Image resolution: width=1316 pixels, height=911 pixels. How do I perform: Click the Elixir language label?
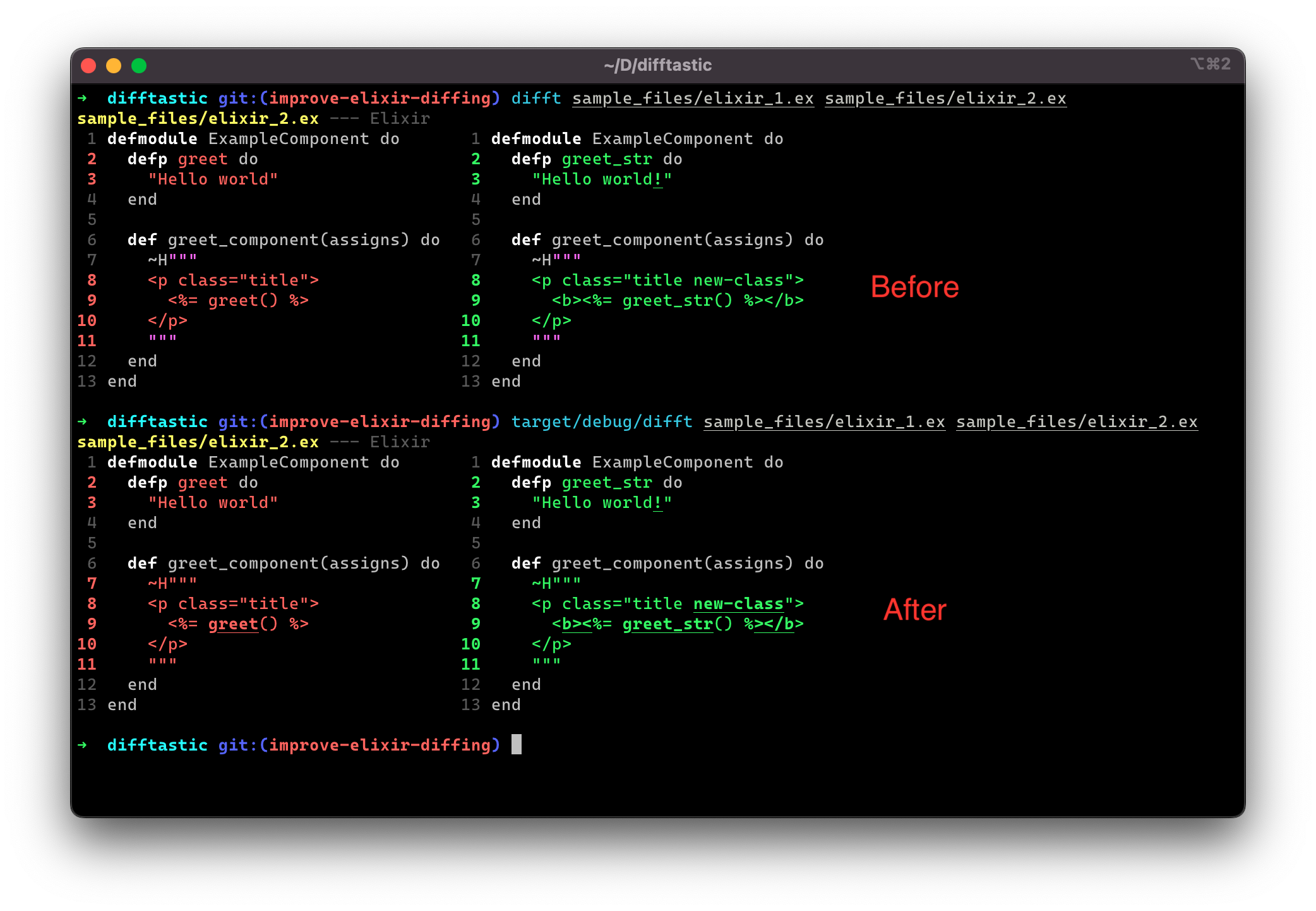(400, 118)
